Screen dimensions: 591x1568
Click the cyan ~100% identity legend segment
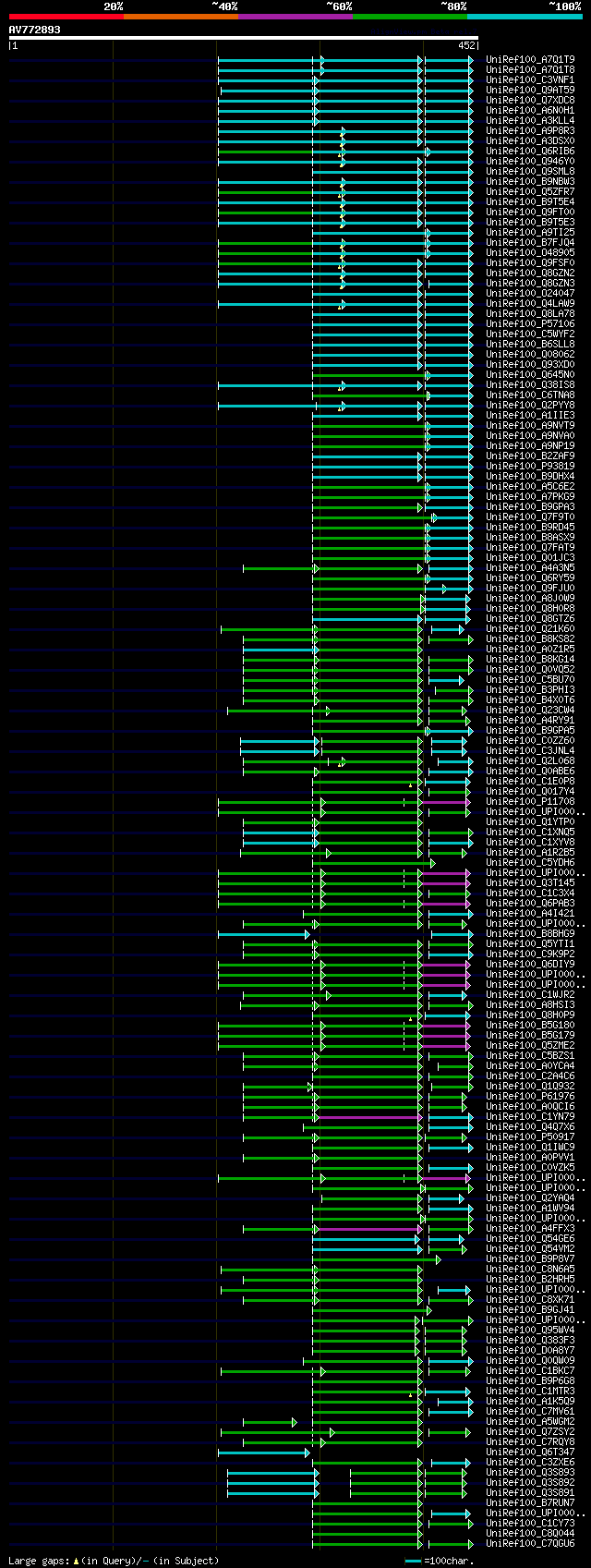[x=525, y=16]
